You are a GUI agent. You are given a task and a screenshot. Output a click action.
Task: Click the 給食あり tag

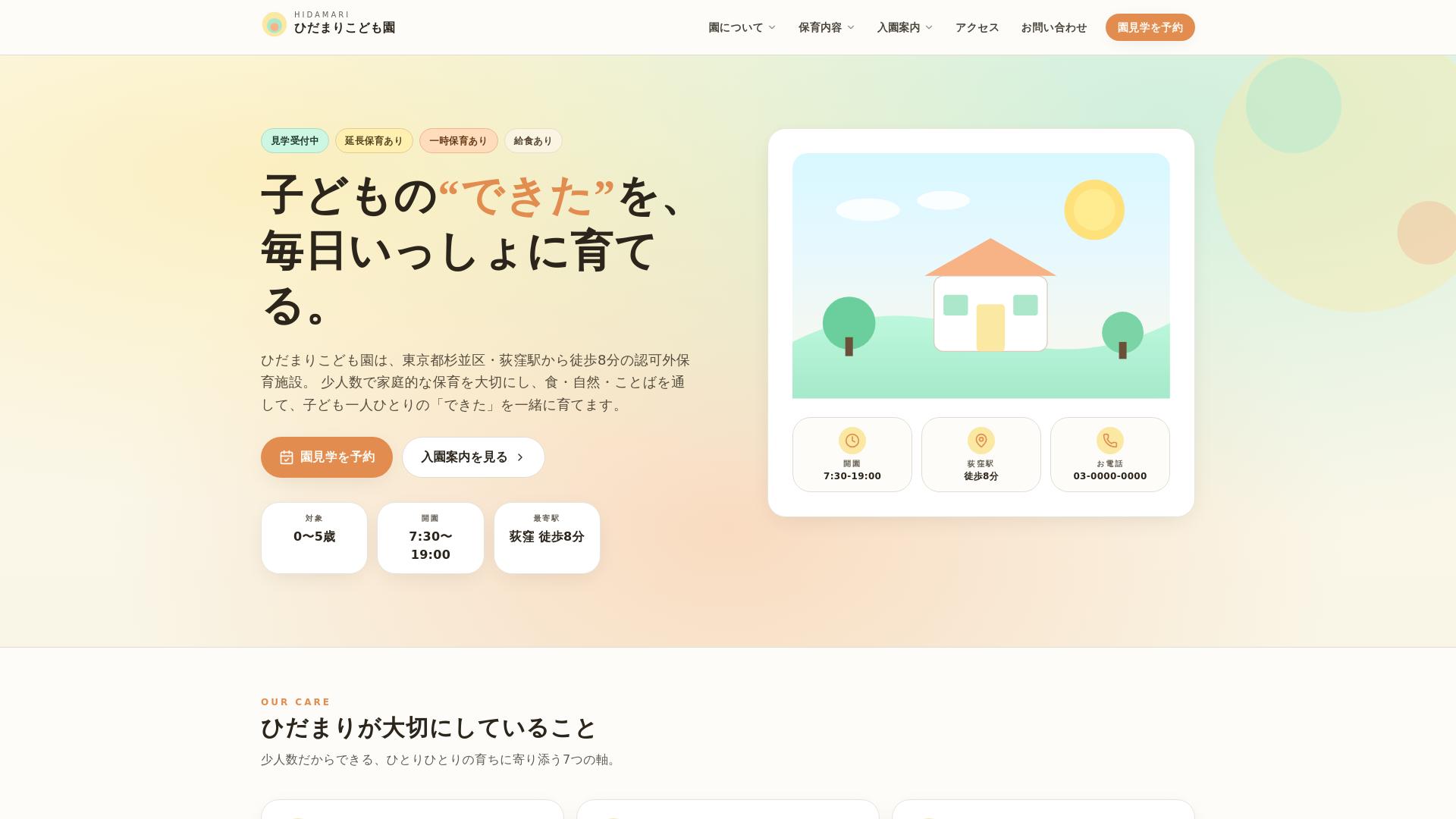(x=533, y=141)
